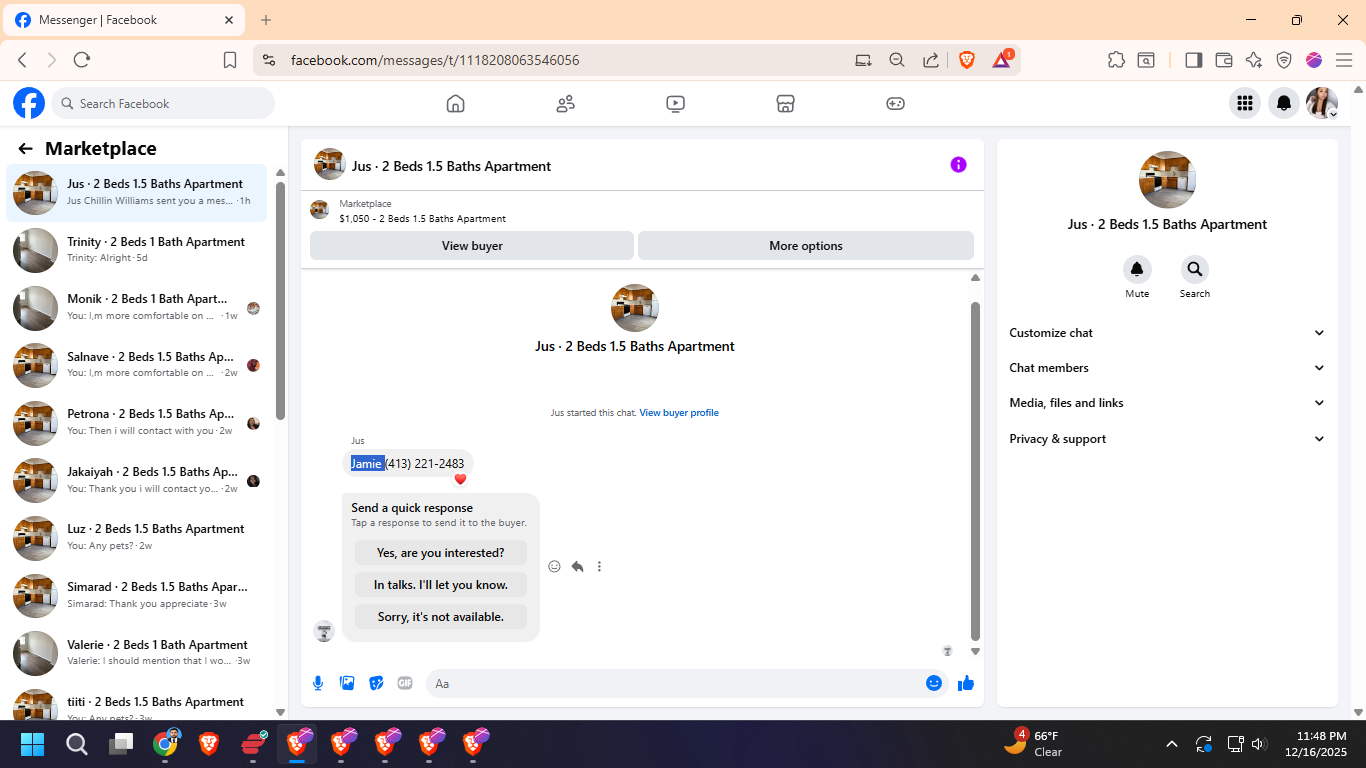Attach a file using the photo icon
The height and width of the screenshot is (768, 1366).
click(x=347, y=683)
